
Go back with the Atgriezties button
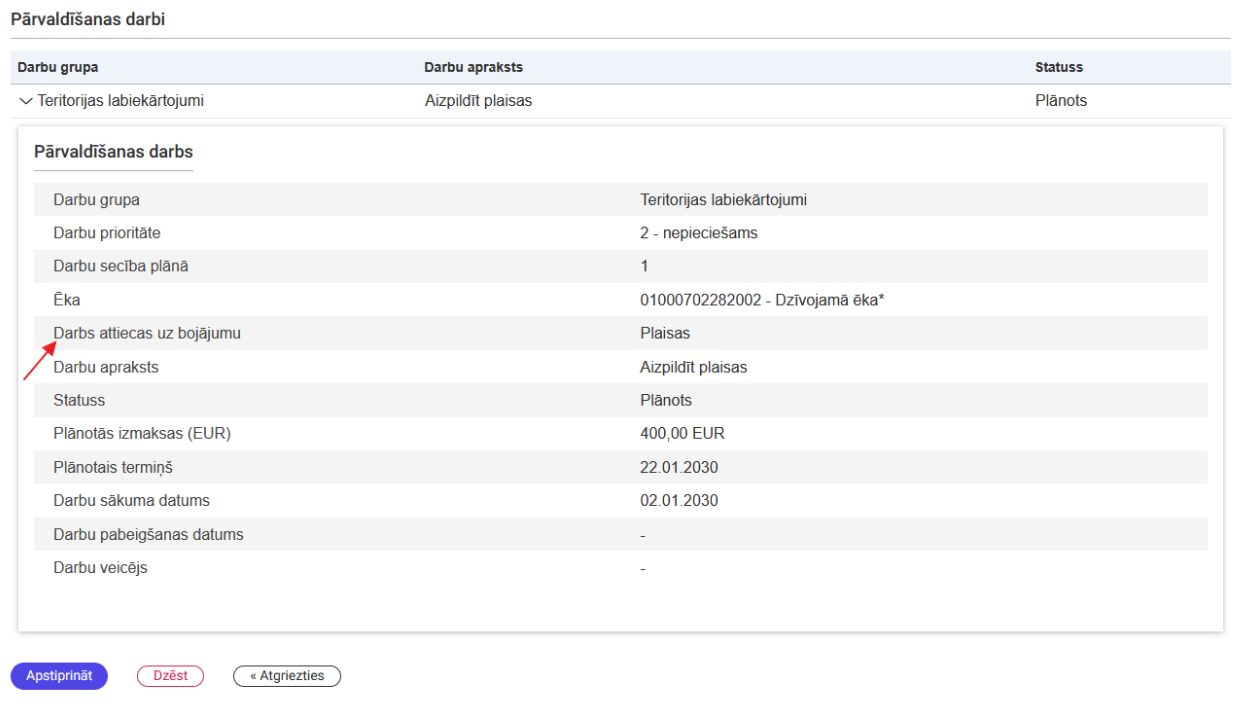click(x=286, y=676)
